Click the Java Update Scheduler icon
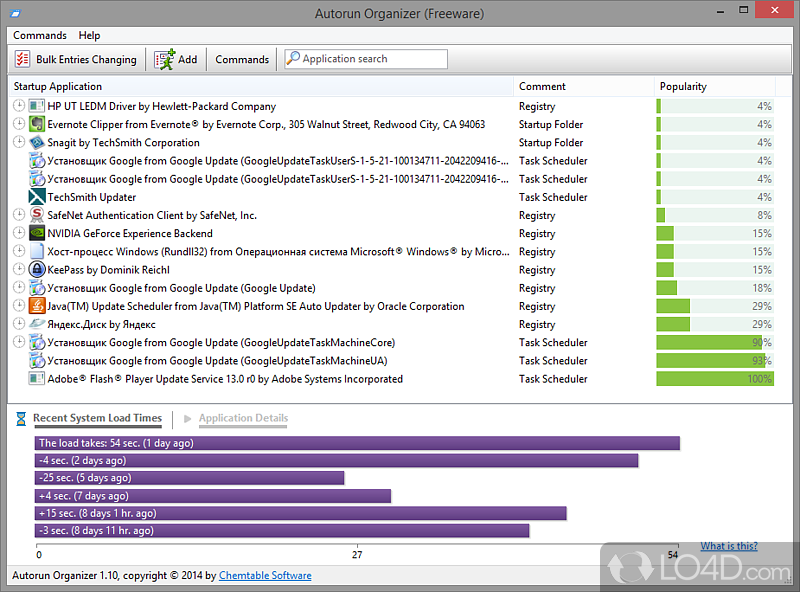The width and height of the screenshot is (800, 592). click(x=37, y=307)
